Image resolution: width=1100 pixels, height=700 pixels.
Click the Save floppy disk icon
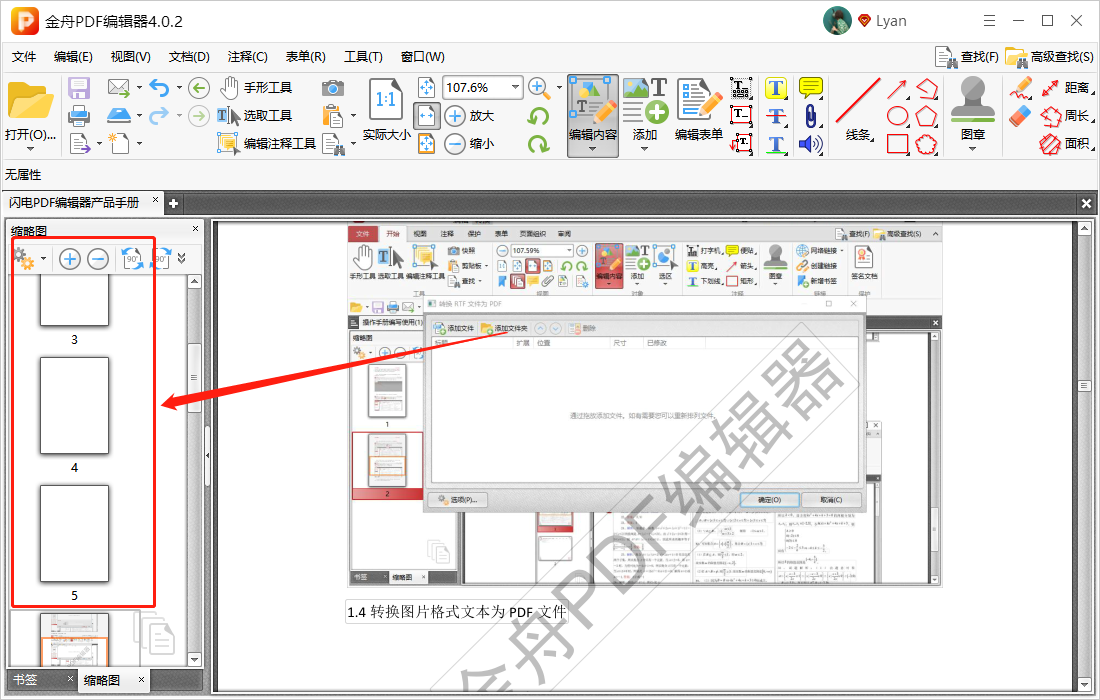79,88
